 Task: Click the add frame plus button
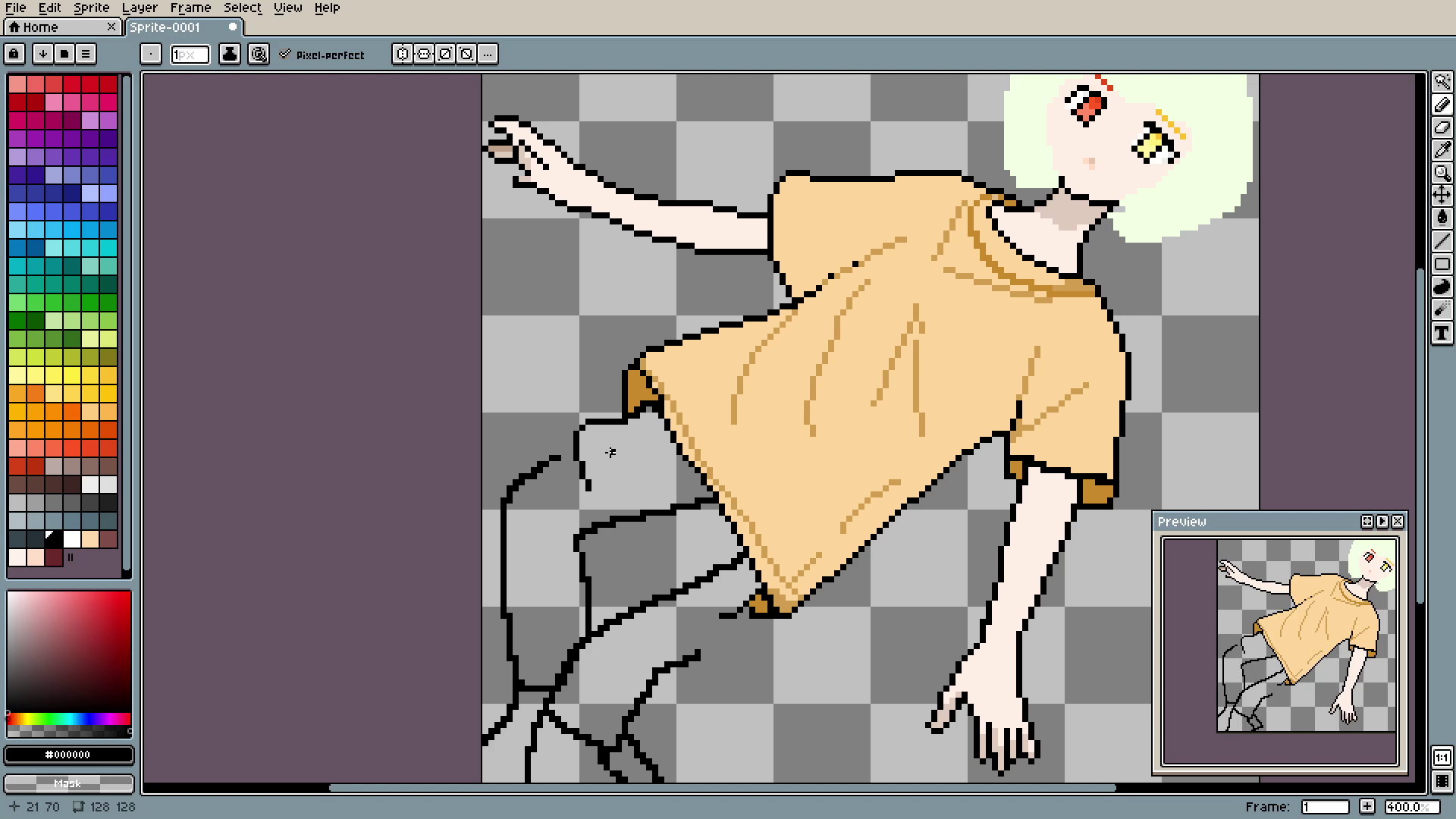tap(1367, 807)
